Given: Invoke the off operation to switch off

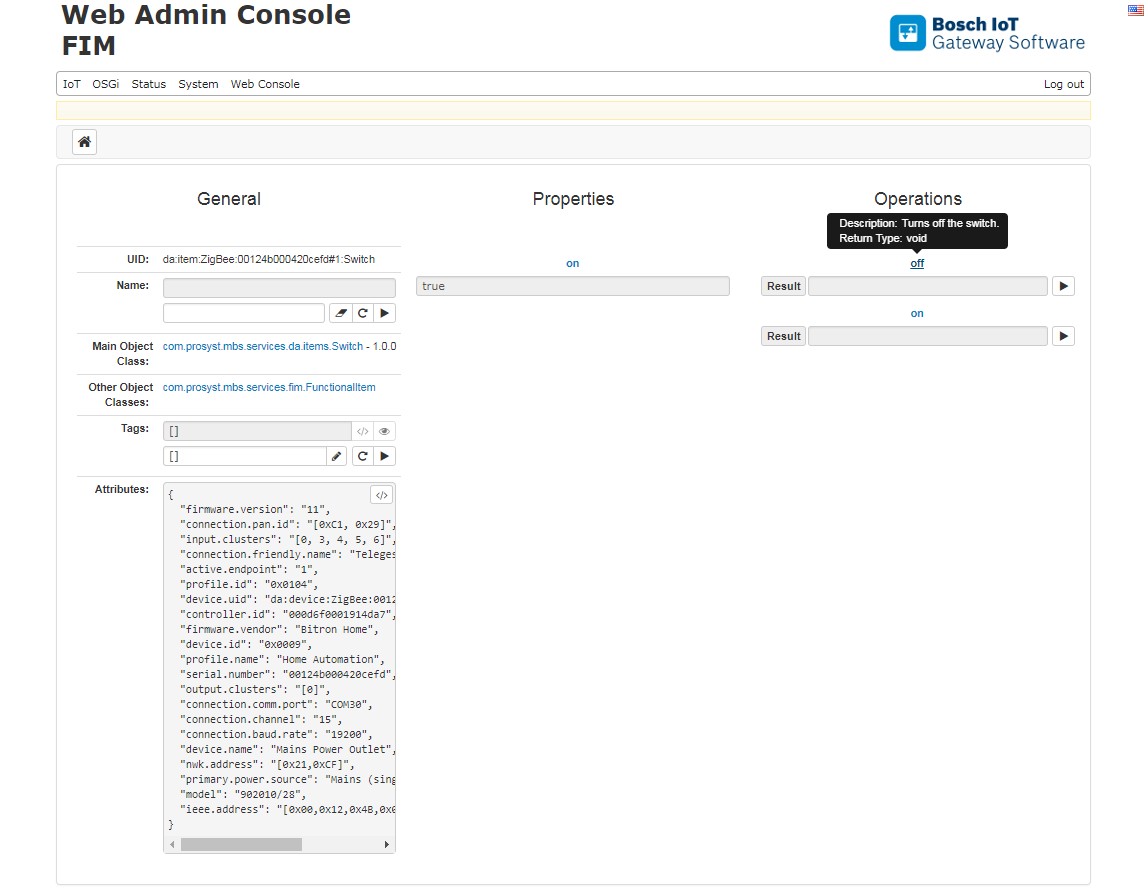Looking at the screenshot, I should tap(916, 263).
